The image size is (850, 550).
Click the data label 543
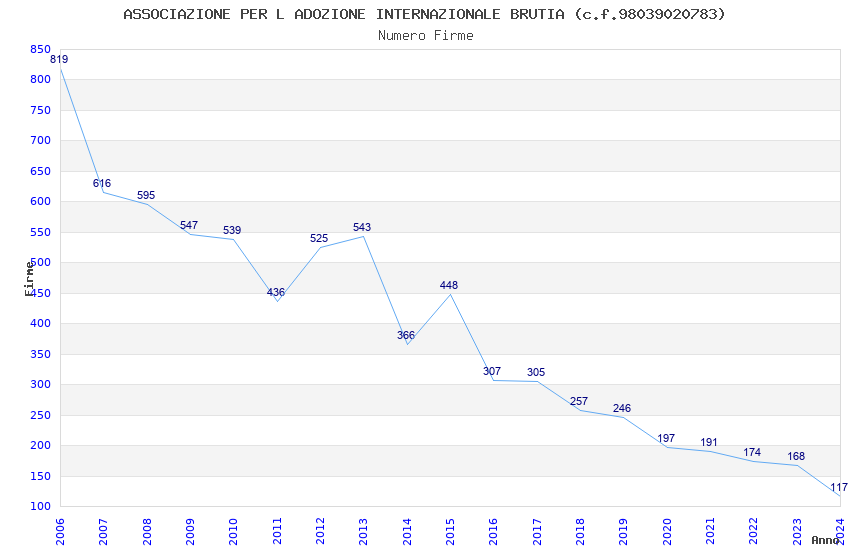click(362, 227)
